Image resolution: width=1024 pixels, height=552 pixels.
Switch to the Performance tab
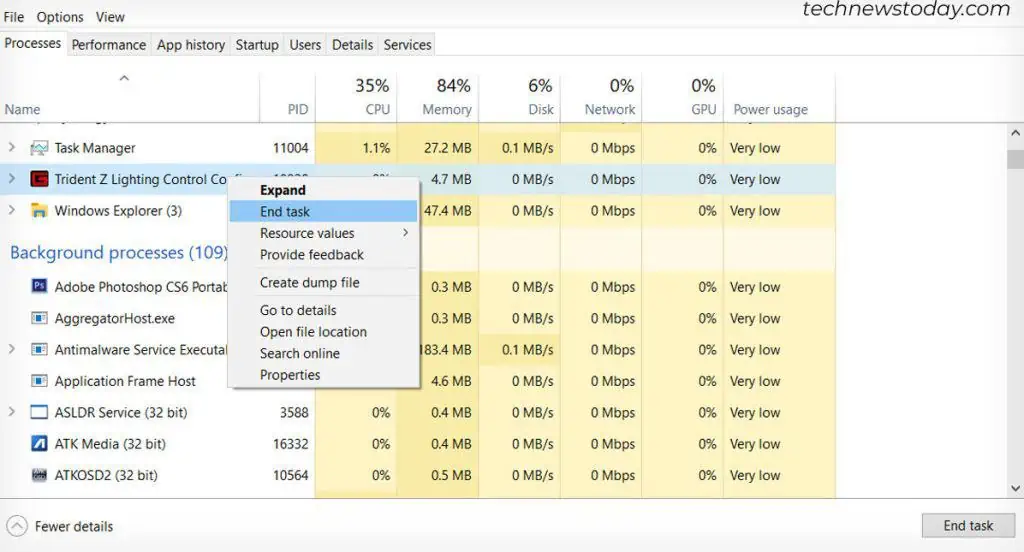(108, 44)
